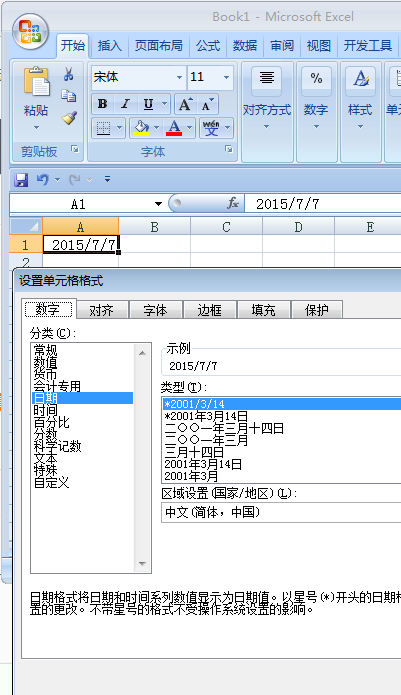This screenshot has height=695, width=401.
Task: Switch to the 公式 ribbon tab
Action: click(208, 45)
